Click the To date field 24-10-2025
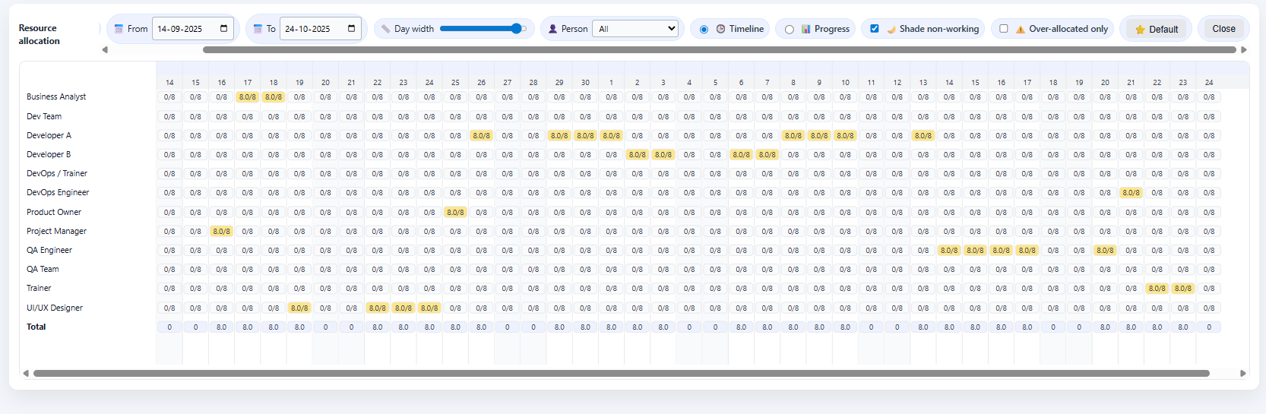1266x414 pixels. pyautogui.click(x=321, y=29)
